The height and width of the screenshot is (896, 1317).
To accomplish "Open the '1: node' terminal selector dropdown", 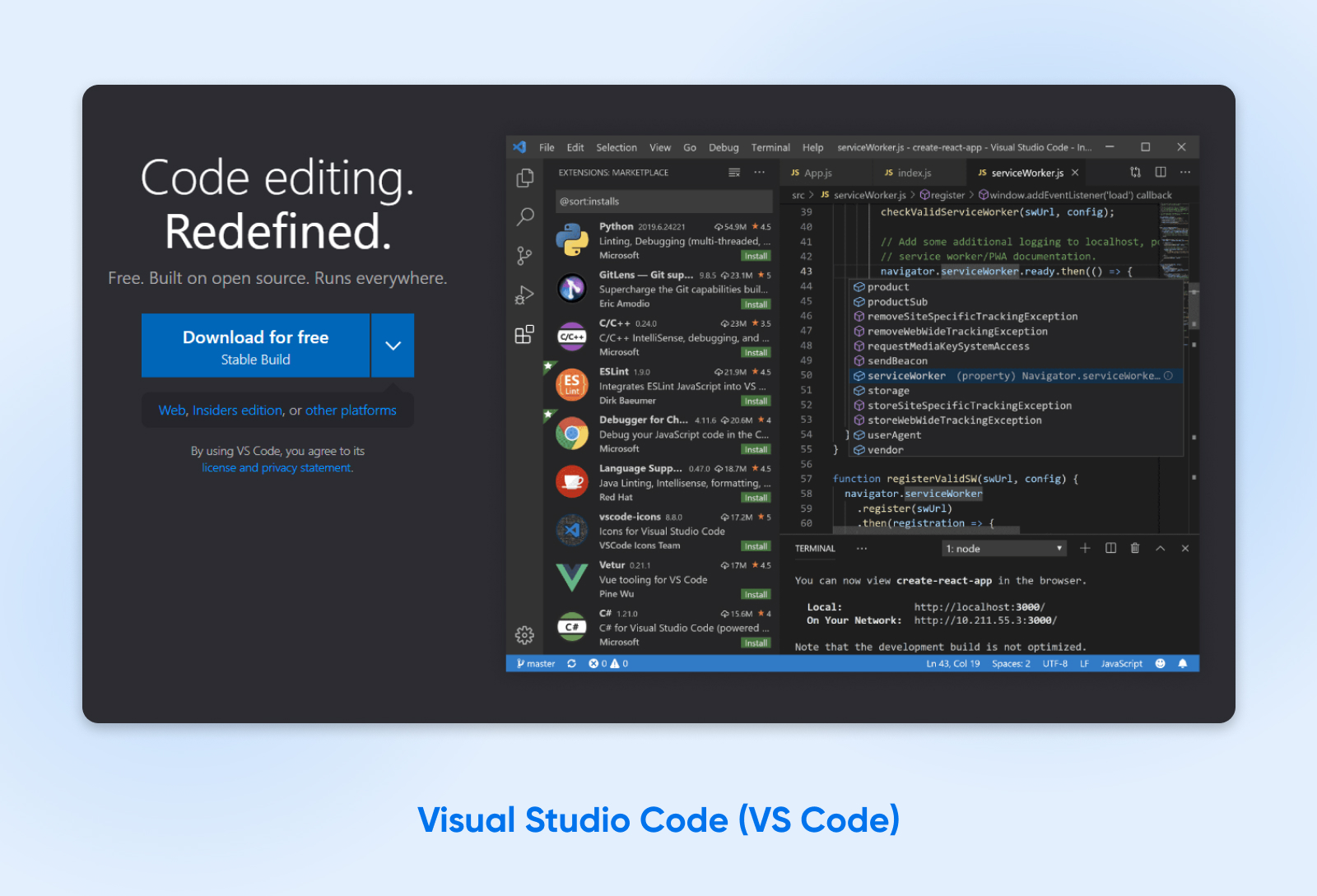I will [x=1003, y=548].
